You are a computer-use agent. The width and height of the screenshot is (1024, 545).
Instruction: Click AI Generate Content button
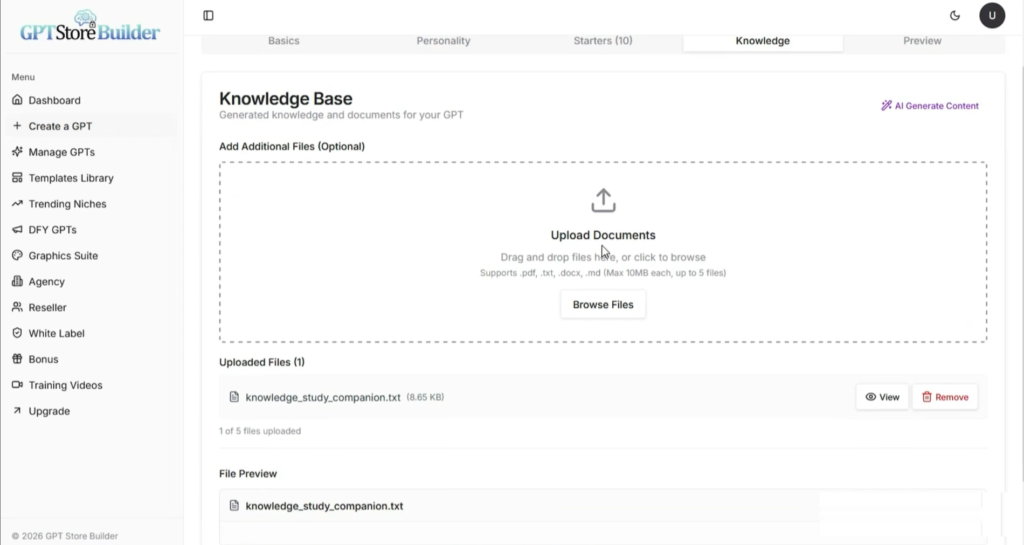pyautogui.click(x=929, y=106)
